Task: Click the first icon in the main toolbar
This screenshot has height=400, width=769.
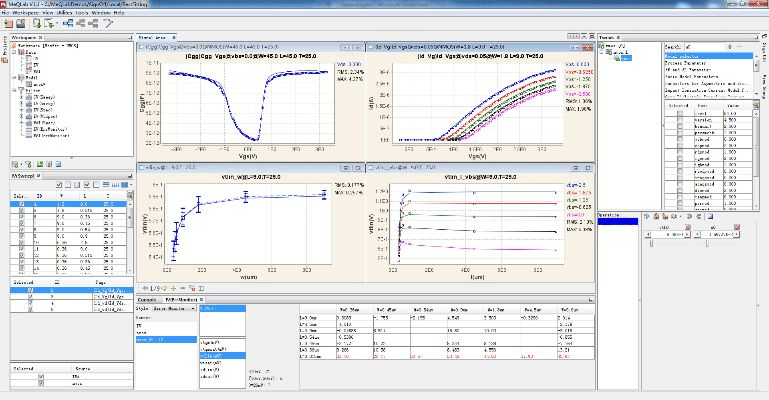Action: [8, 23]
